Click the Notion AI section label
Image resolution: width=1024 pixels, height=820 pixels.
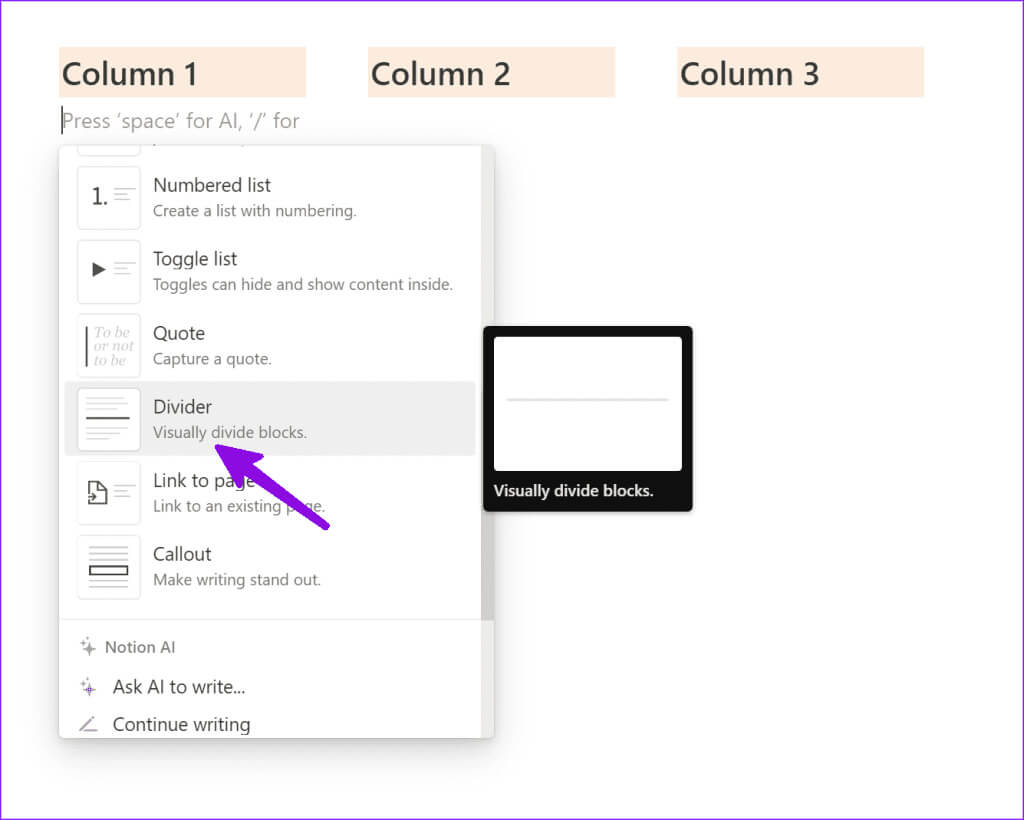pos(140,647)
